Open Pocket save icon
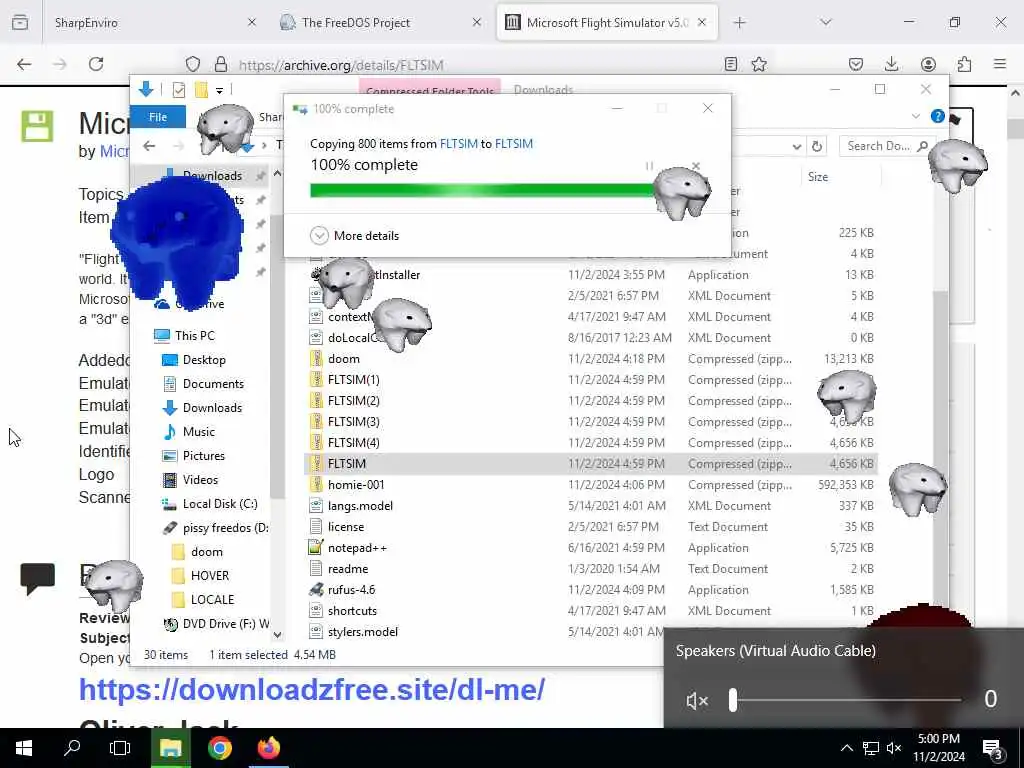Screen dimensions: 1024x768 [x=856, y=64]
